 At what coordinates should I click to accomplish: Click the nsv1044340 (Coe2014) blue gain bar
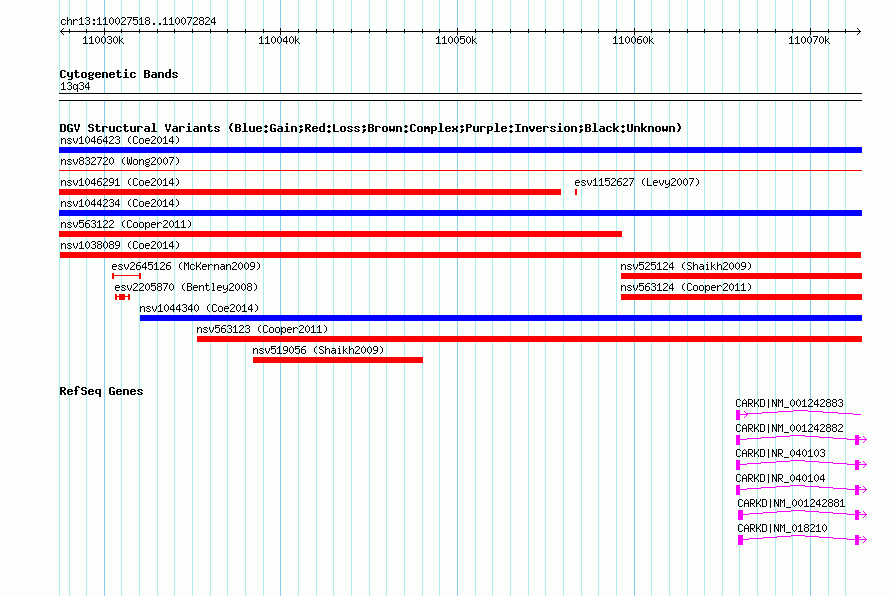(x=501, y=318)
